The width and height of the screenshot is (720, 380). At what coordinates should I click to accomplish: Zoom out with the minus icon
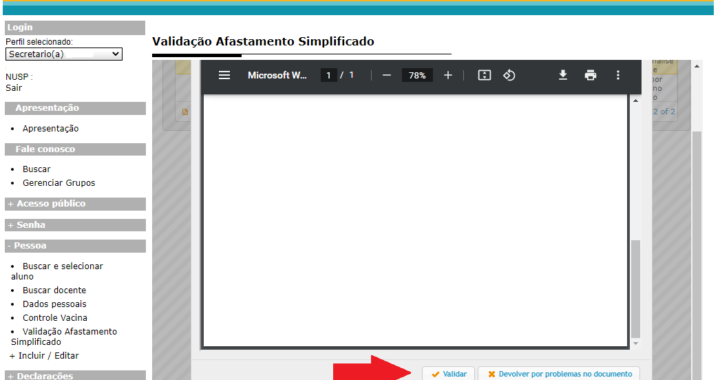[x=387, y=75]
